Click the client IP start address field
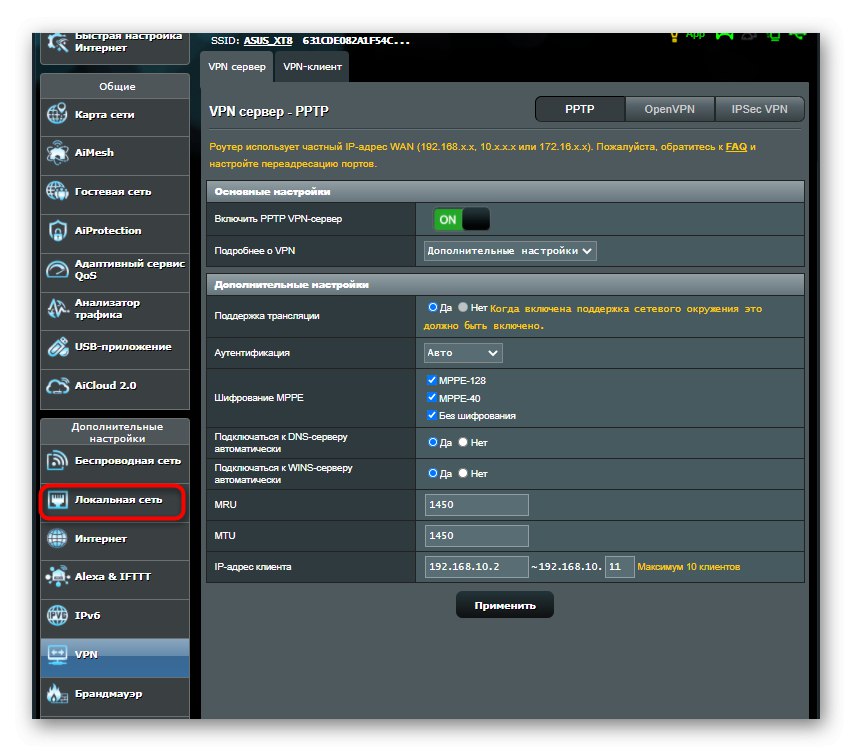Image resolution: width=852 pixels, height=751 pixels. pyautogui.click(x=477, y=567)
